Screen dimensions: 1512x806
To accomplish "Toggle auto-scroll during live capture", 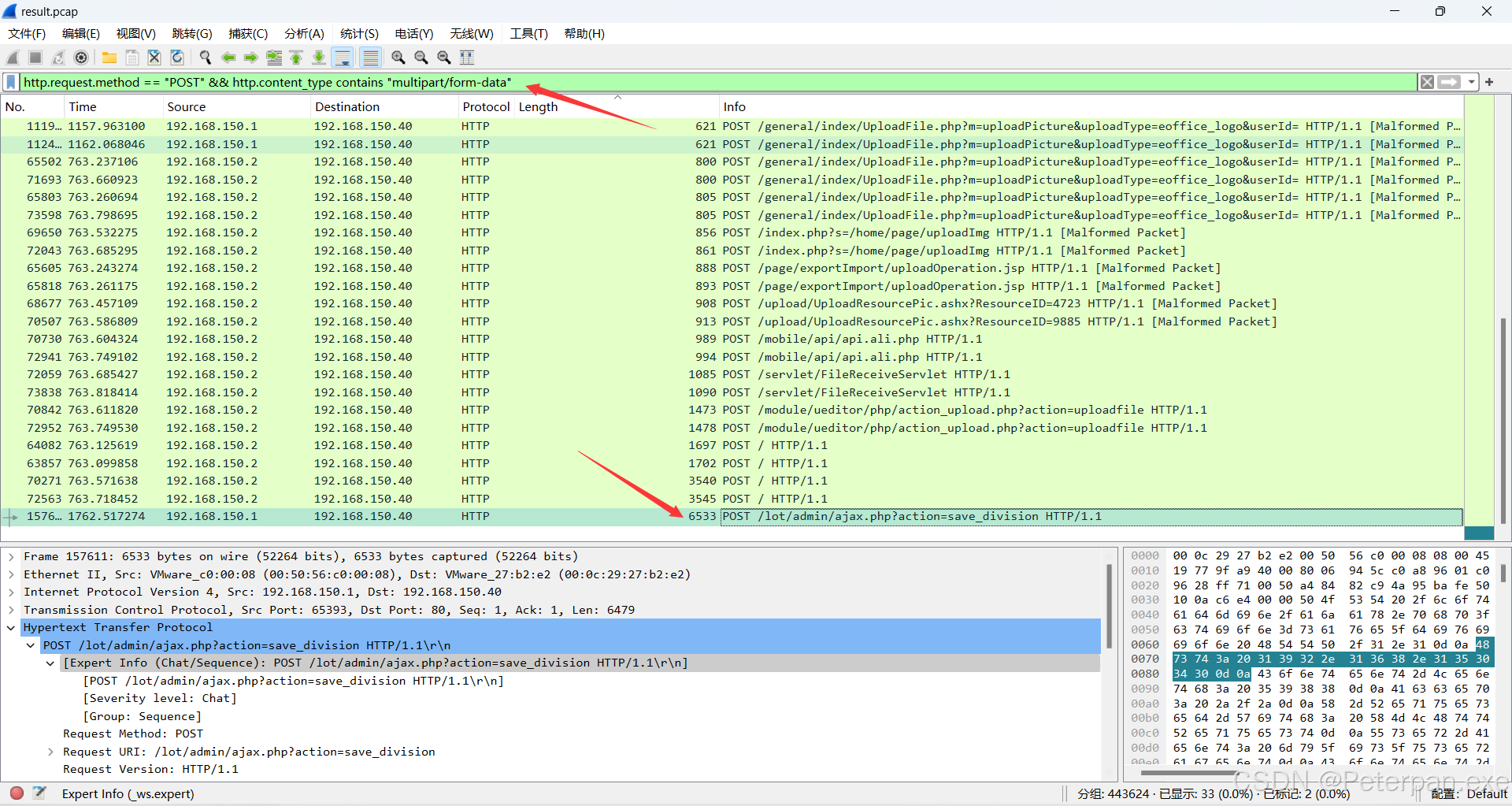I will 343,58.
